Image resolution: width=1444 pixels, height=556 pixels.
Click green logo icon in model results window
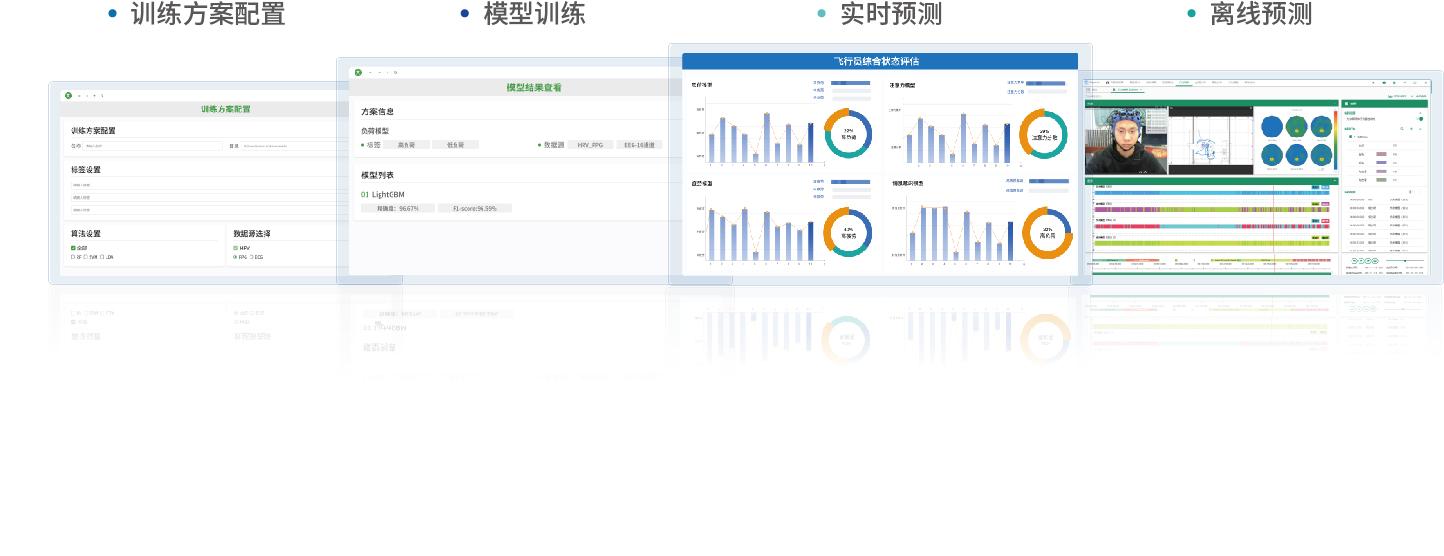coord(356,72)
